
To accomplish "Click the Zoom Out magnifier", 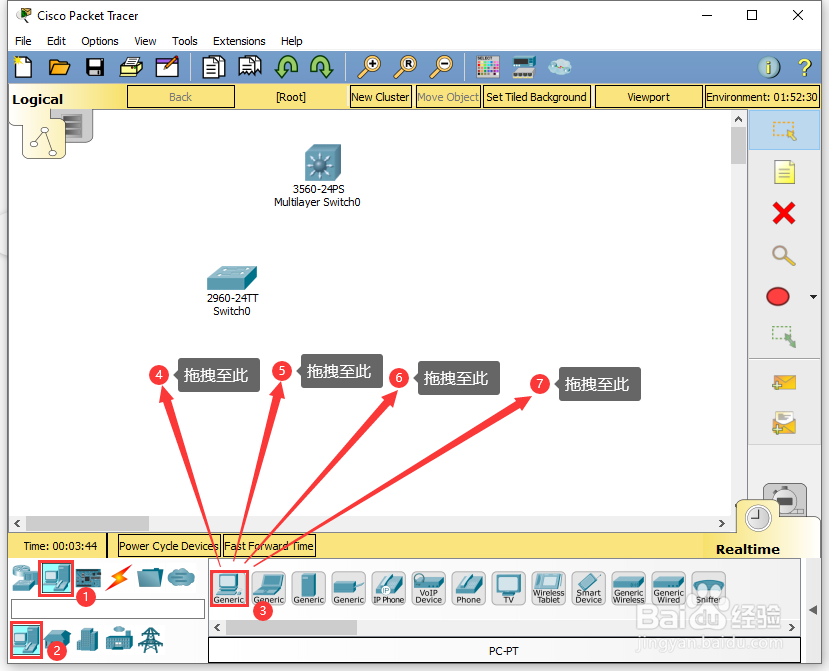I will (x=441, y=67).
